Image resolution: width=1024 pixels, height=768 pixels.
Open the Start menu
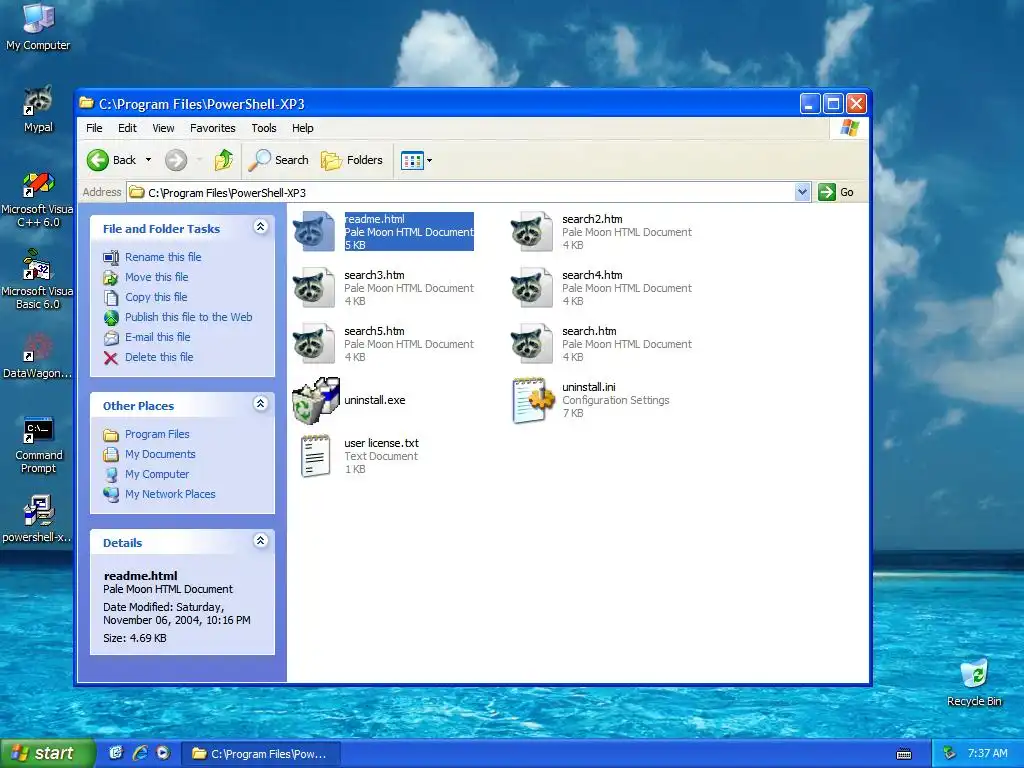(47, 754)
